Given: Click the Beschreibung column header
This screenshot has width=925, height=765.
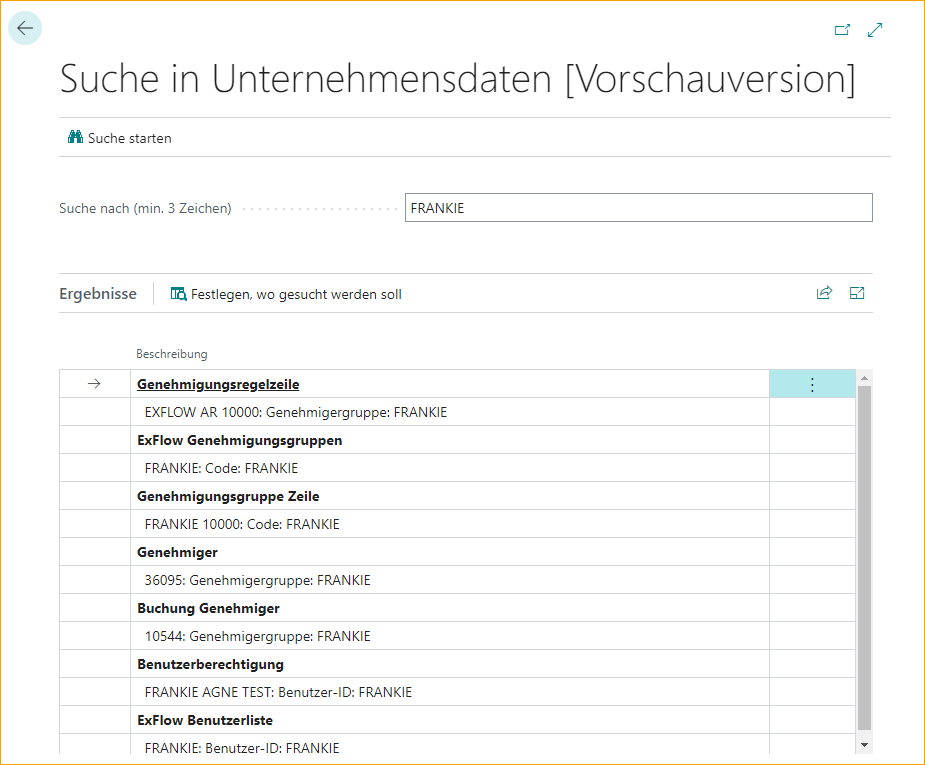Looking at the screenshot, I should (171, 353).
